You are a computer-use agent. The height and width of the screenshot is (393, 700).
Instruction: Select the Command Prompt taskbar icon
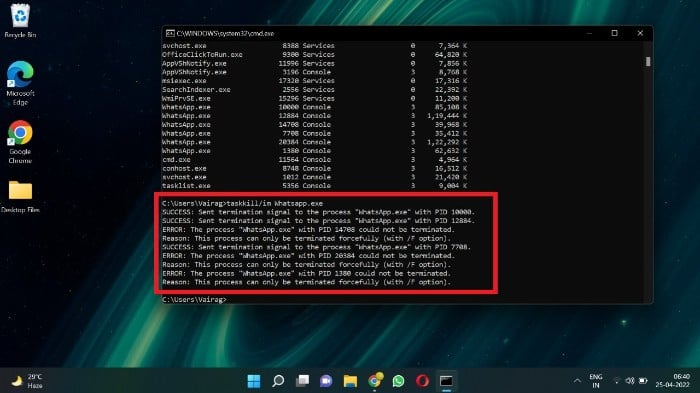pos(446,381)
